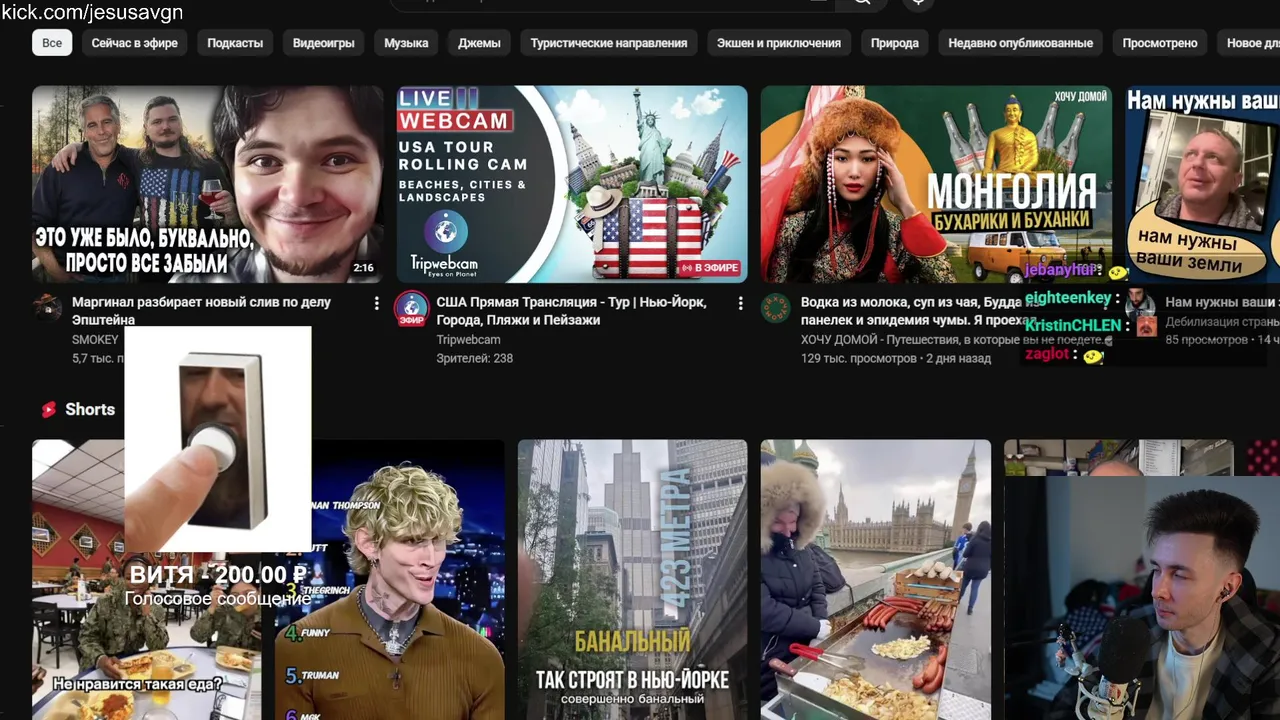Viewport: 1280px width, 720px height.
Task: Click the red Shorts logo icon
Action: coord(48,409)
